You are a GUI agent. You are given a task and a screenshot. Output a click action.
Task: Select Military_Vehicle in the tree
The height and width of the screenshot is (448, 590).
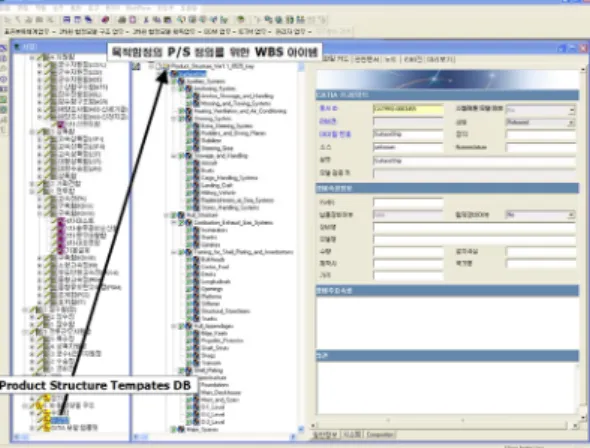[218, 193]
